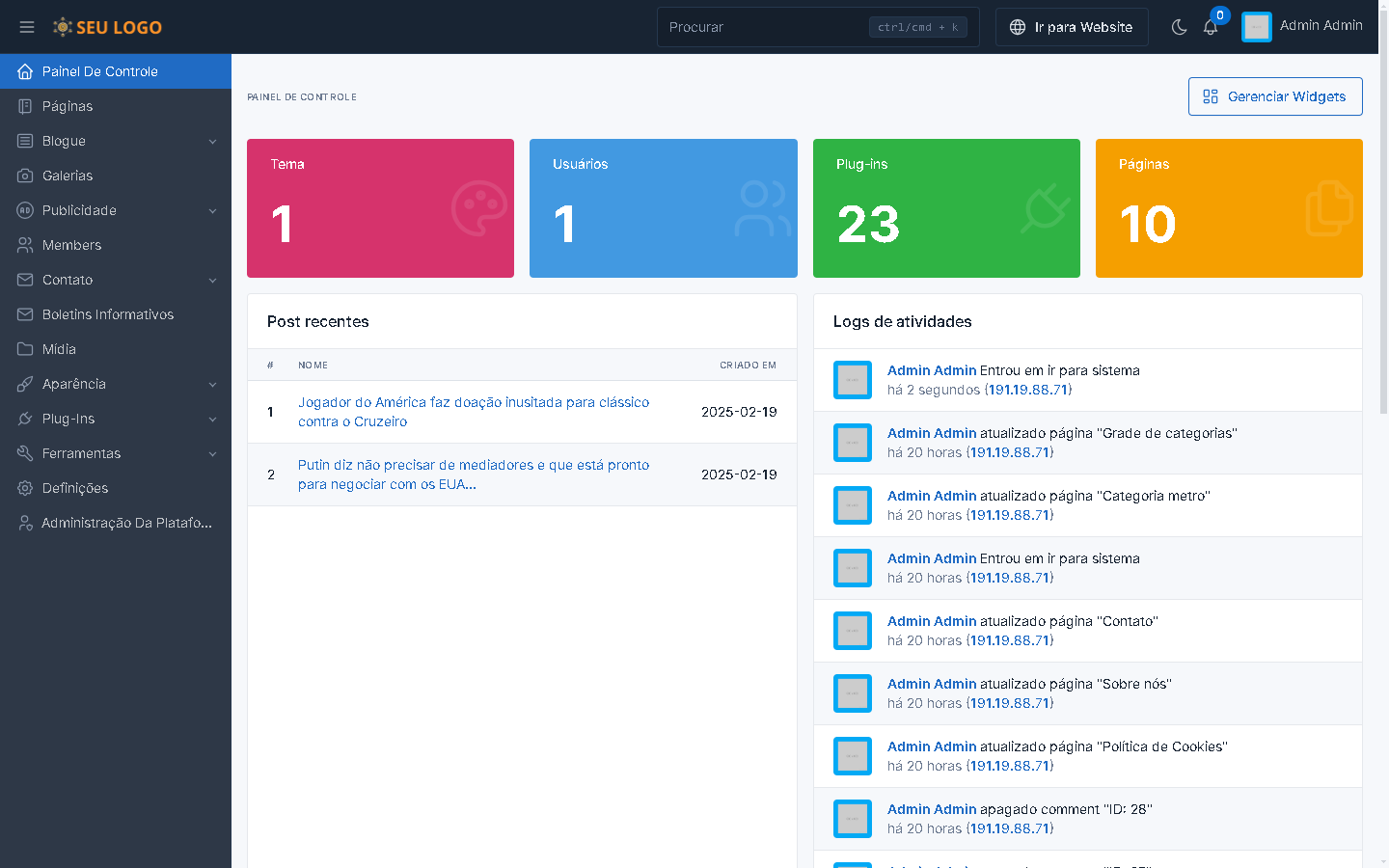Expand the Ferramentas submenu chevron
Viewport: 1389px width, 868px height.
(212, 454)
